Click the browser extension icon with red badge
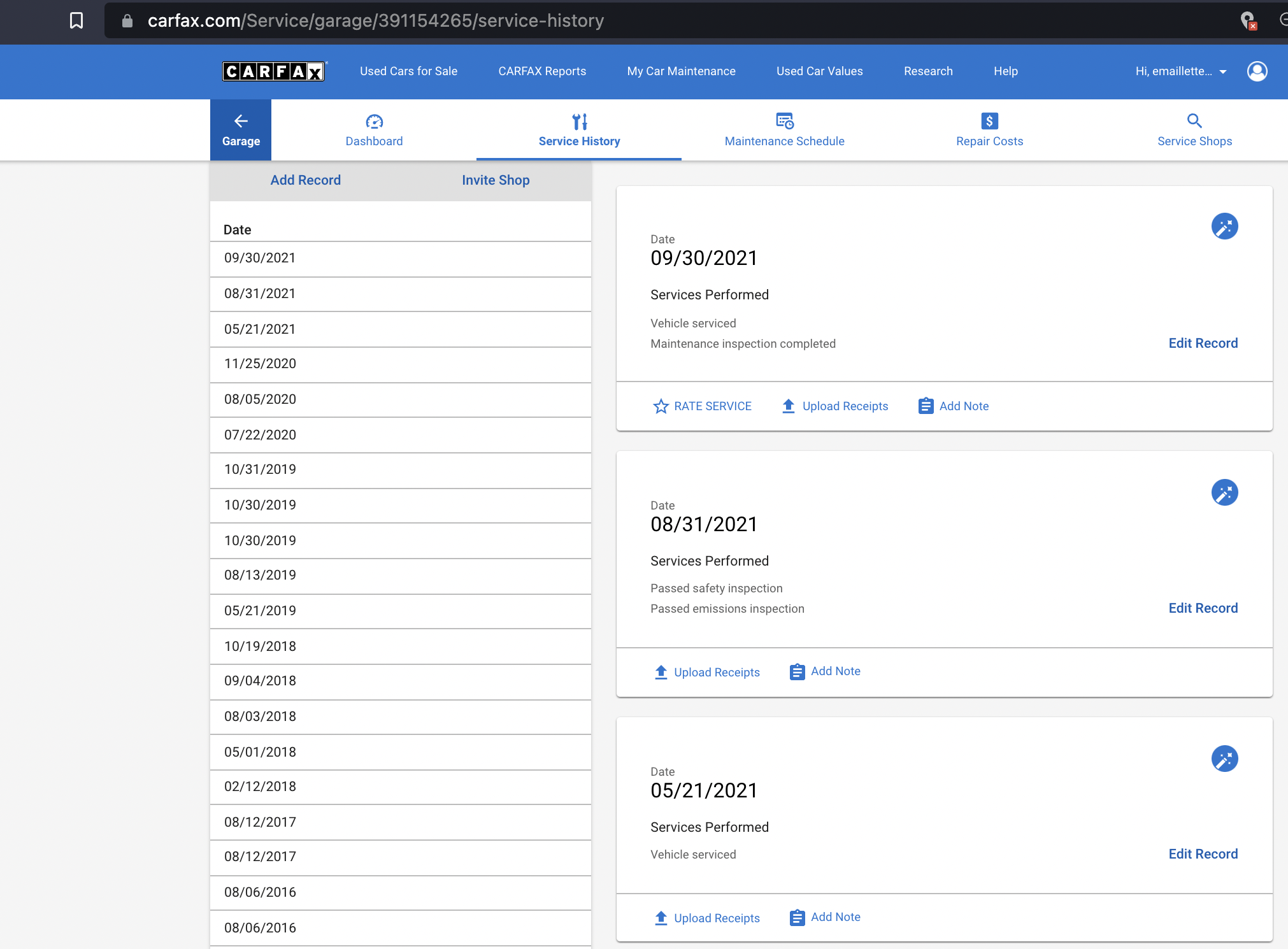Viewport: 1288px width, 949px height. pos(1249,21)
